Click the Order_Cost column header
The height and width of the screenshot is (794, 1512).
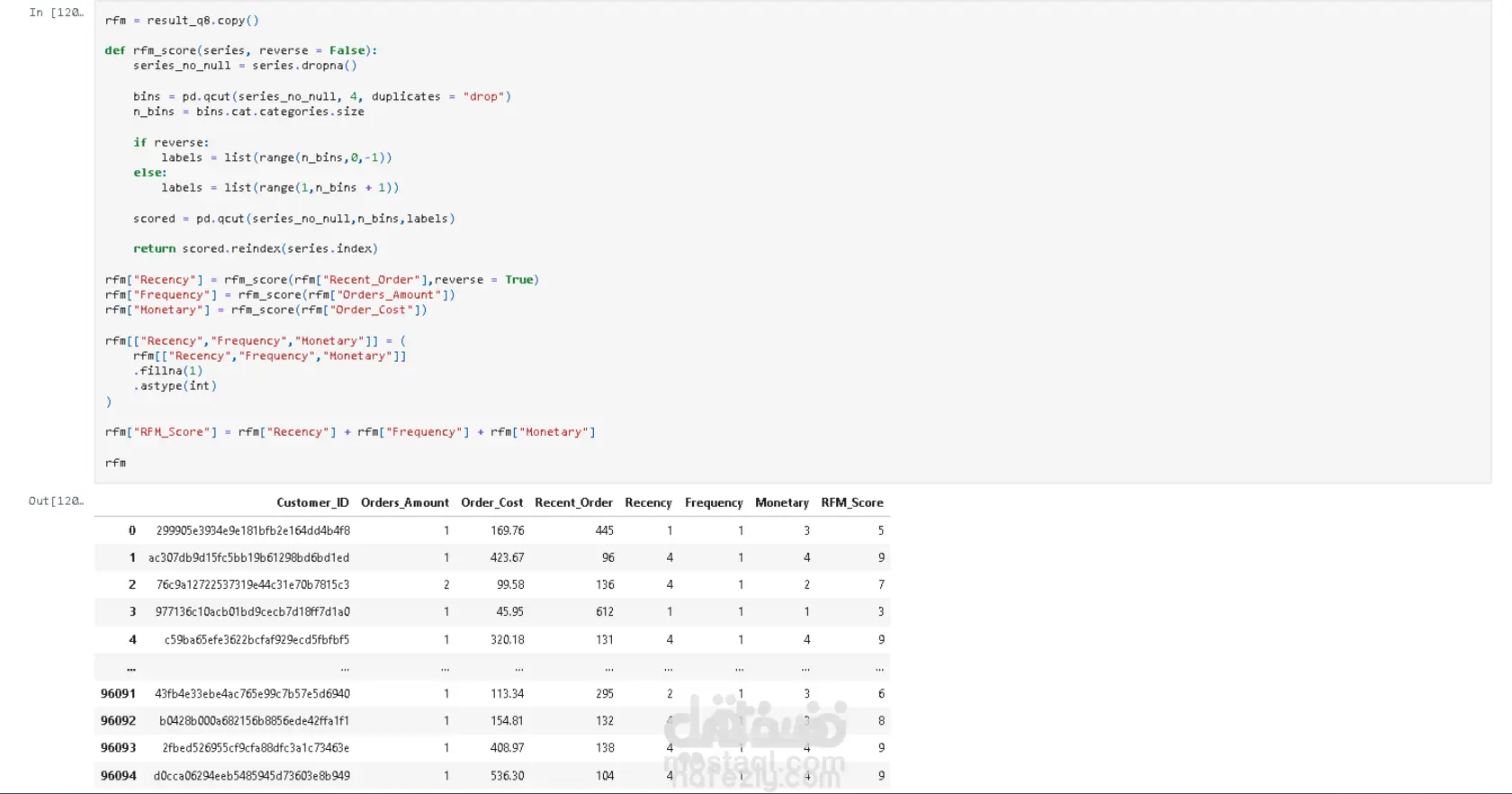491,503
